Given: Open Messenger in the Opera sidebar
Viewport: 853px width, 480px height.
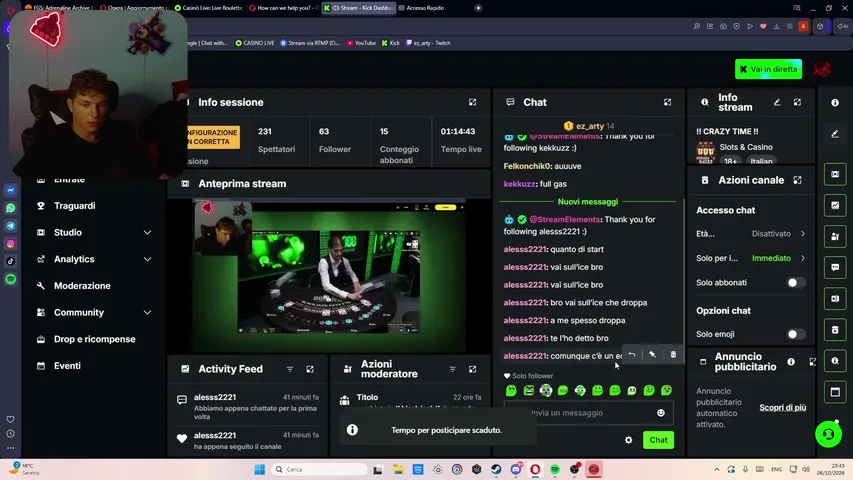Looking at the screenshot, I should tap(10, 190).
